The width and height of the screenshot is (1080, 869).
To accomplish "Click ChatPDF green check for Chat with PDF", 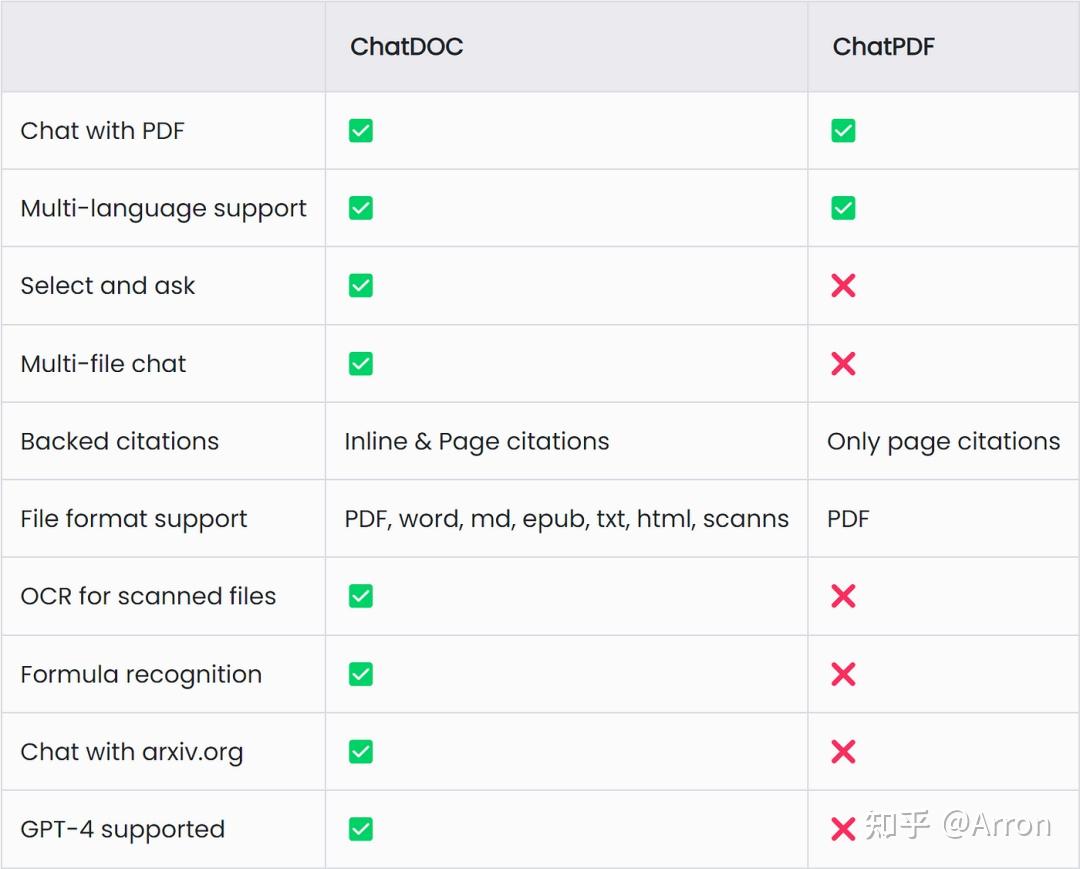I will pos(843,131).
